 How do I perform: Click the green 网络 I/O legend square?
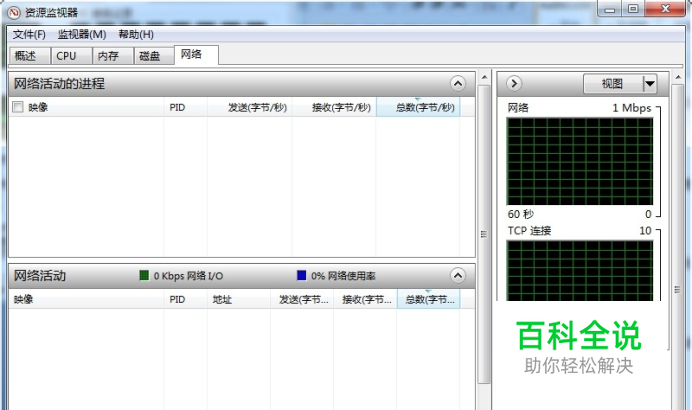coord(144,275)
